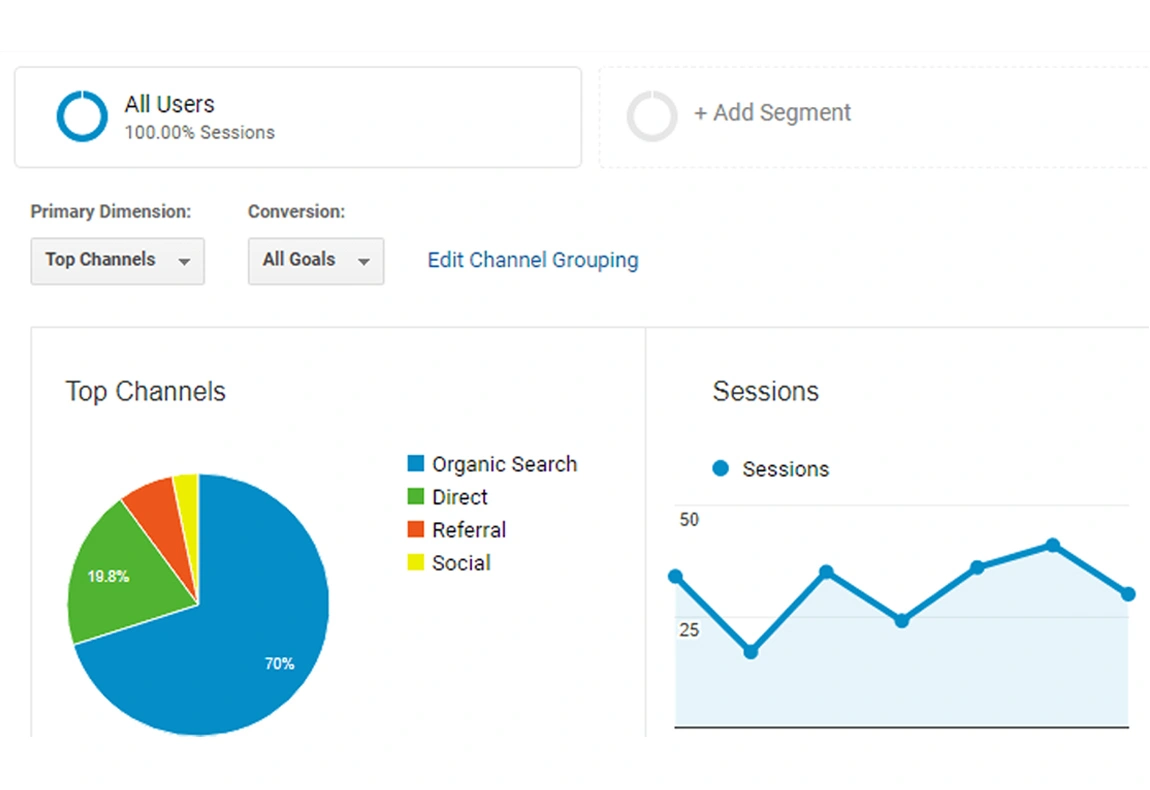Click the All Users segment donut icon
The width and height of the screenshot is (1150, 790).
tap(81, 116)
